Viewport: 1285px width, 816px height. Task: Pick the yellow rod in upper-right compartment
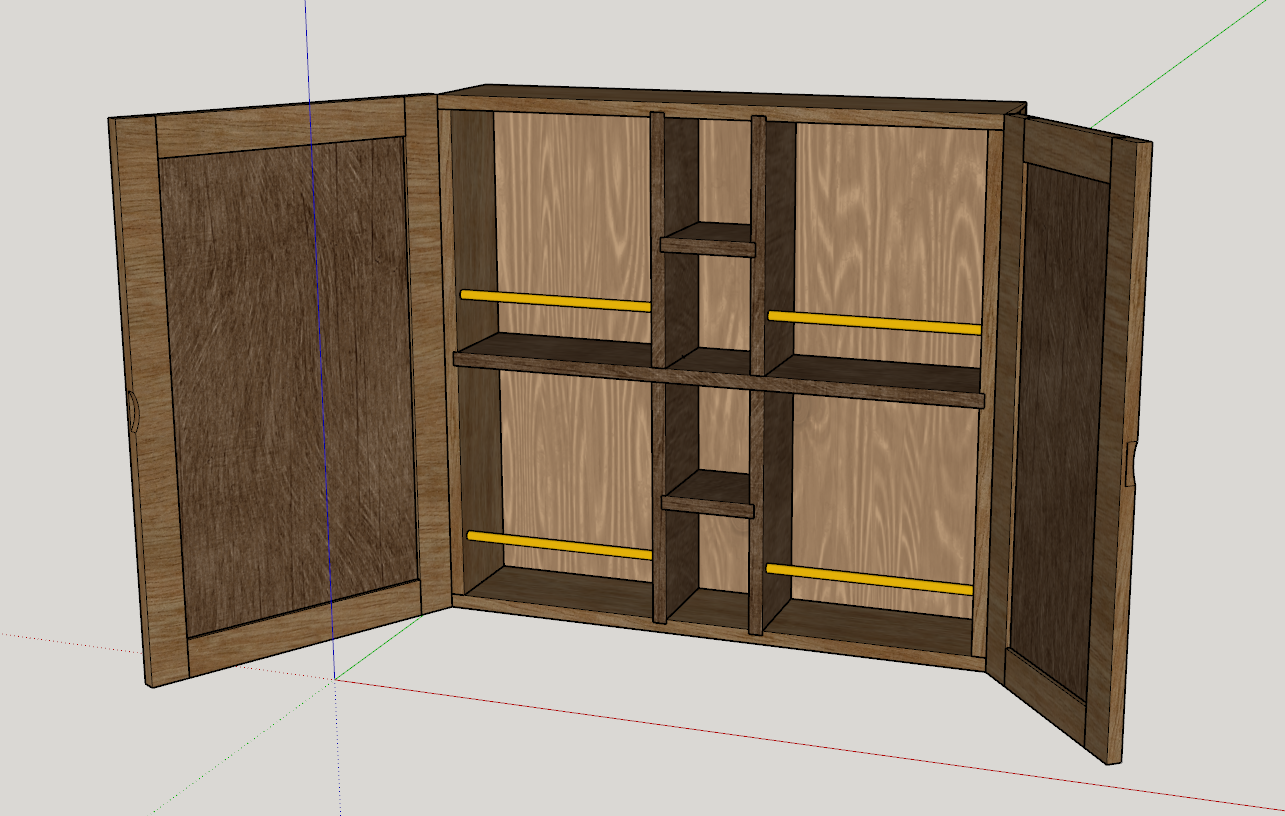tap(874, 322)
